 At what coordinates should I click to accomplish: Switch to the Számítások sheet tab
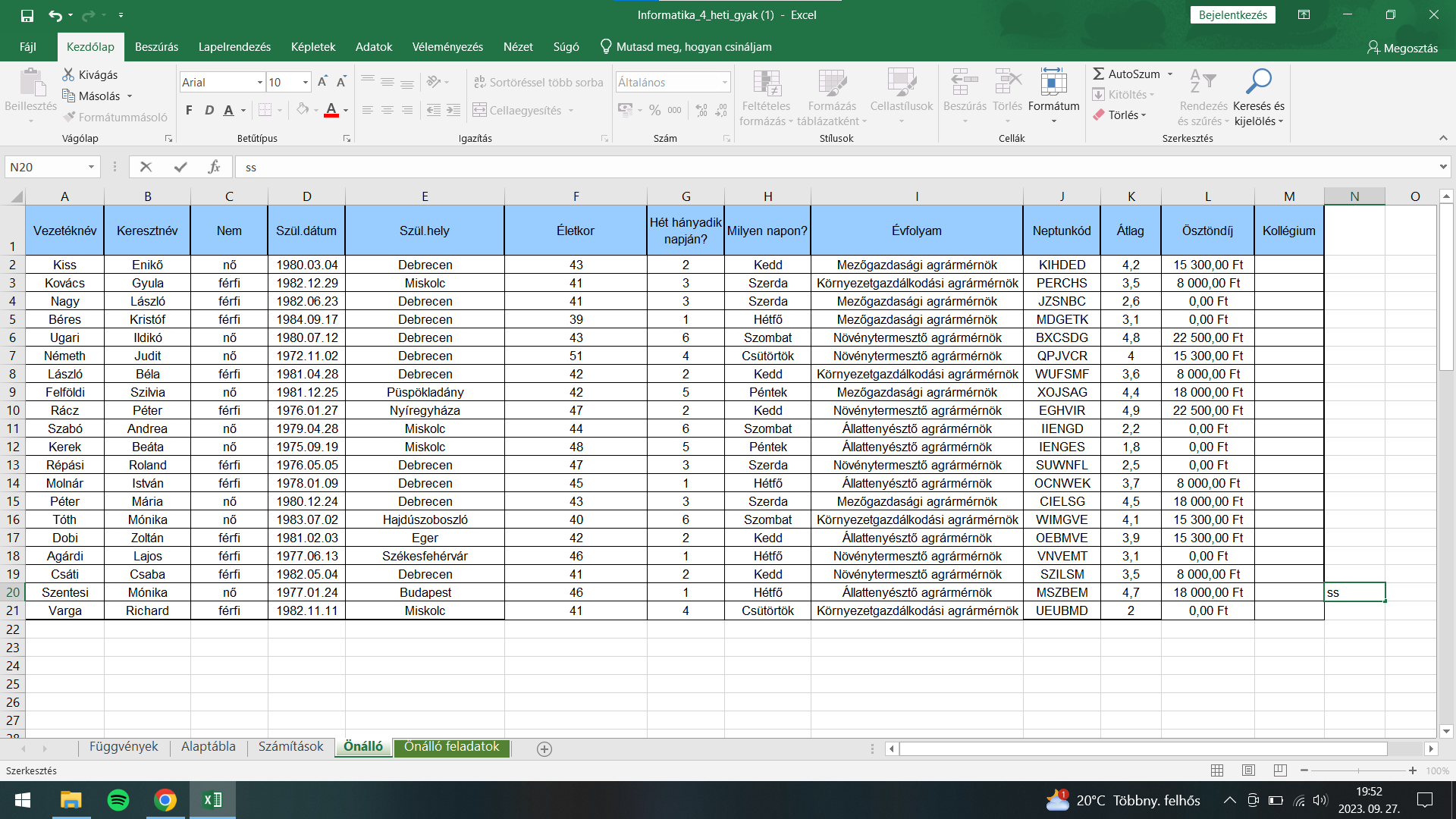pyautogui.click(x=290, y=747)
